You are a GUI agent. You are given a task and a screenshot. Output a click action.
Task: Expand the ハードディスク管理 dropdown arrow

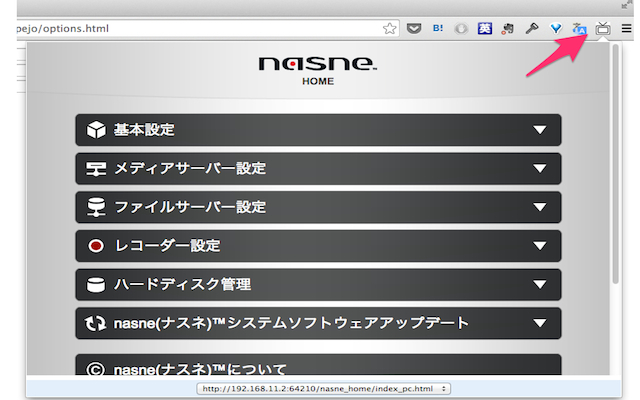[x=540, y=284]
